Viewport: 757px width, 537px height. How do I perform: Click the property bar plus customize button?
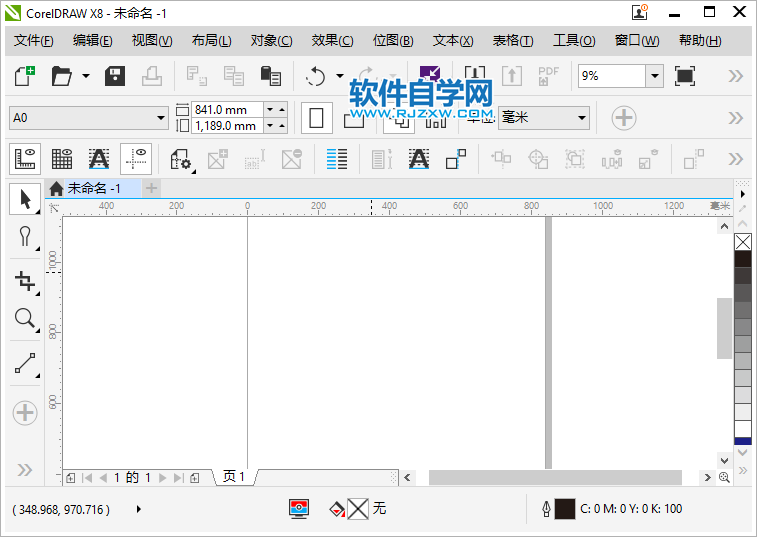[x=624, y=118]
